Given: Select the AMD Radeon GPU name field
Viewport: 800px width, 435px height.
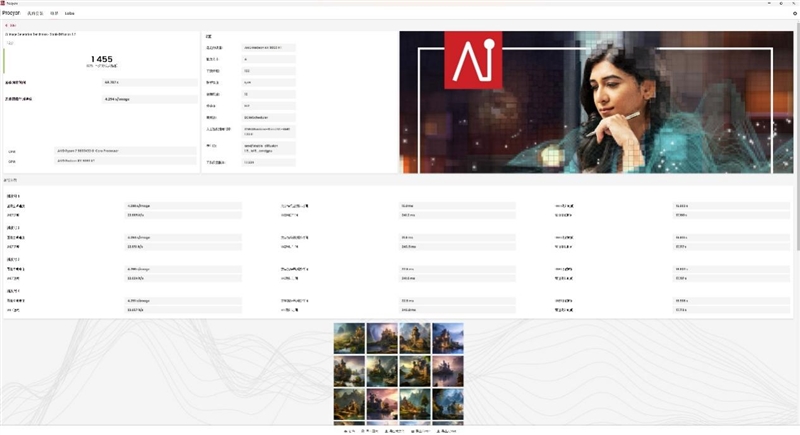Looking at the screenshot, I should (x=125, y=160).
